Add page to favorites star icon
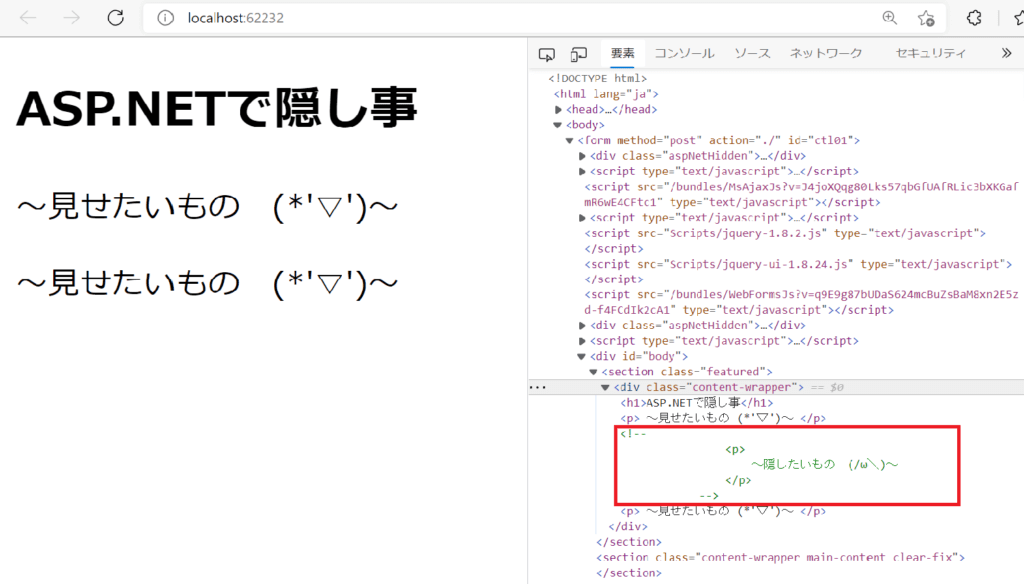Viewport: 1024px width, 584px height. (x=926, y=18)
